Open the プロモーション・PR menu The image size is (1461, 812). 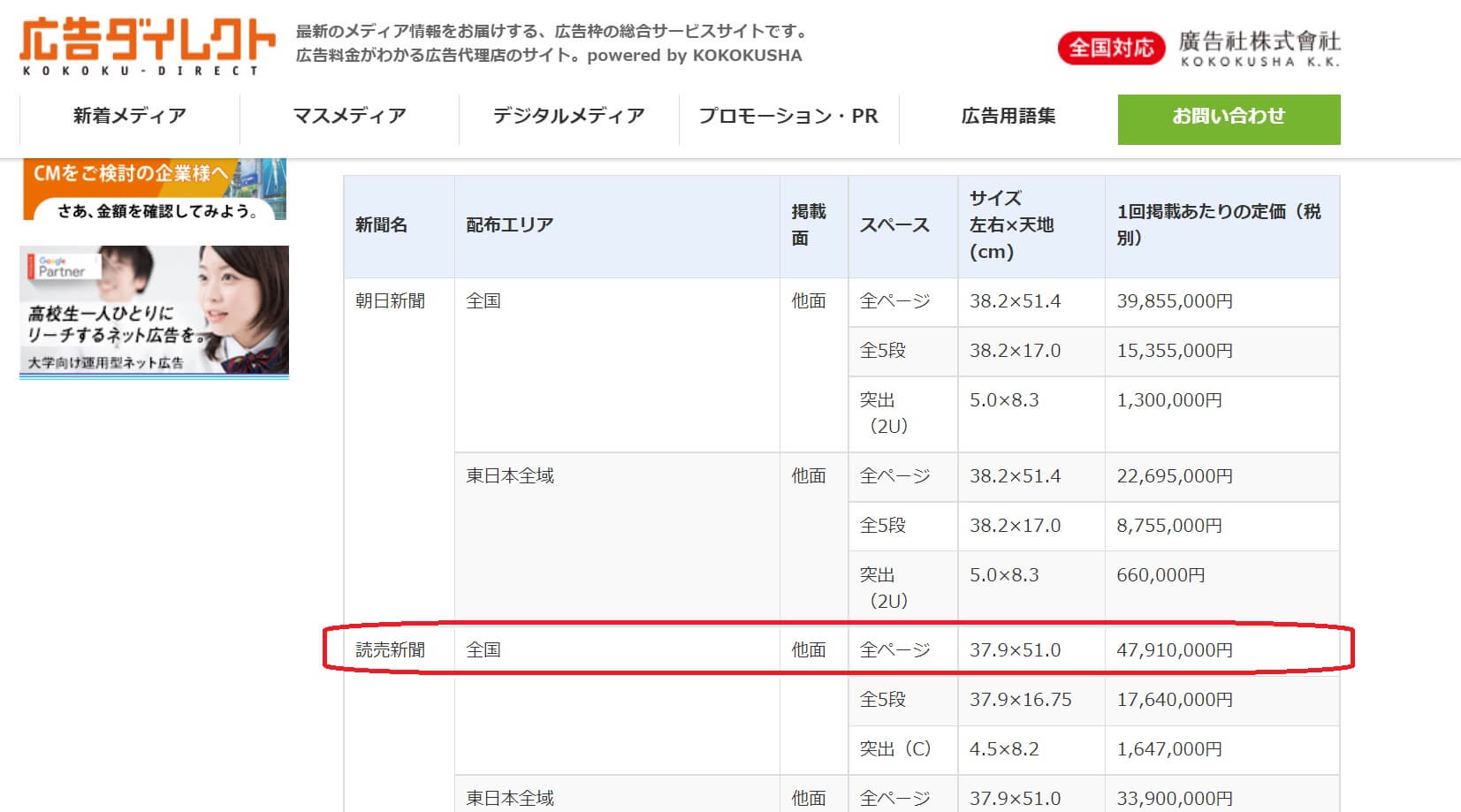(788, 116)
